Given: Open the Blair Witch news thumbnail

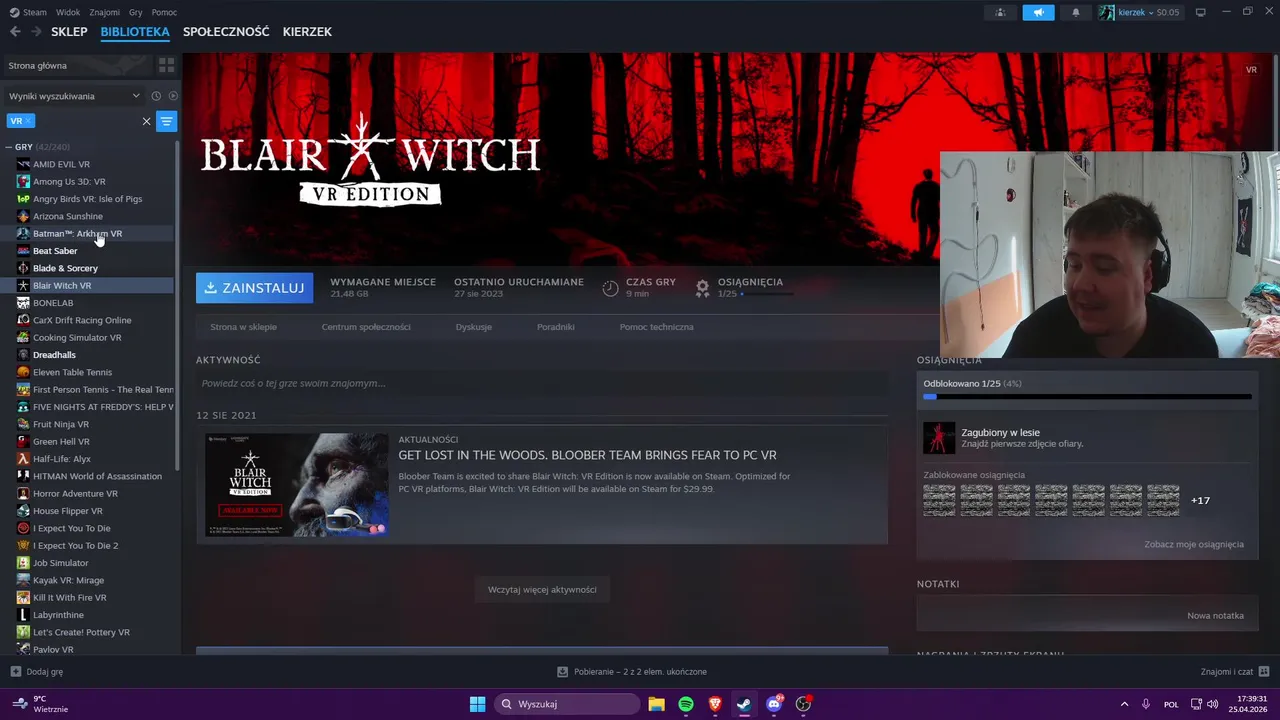Looking at the screenshot, I should point(296,484).
